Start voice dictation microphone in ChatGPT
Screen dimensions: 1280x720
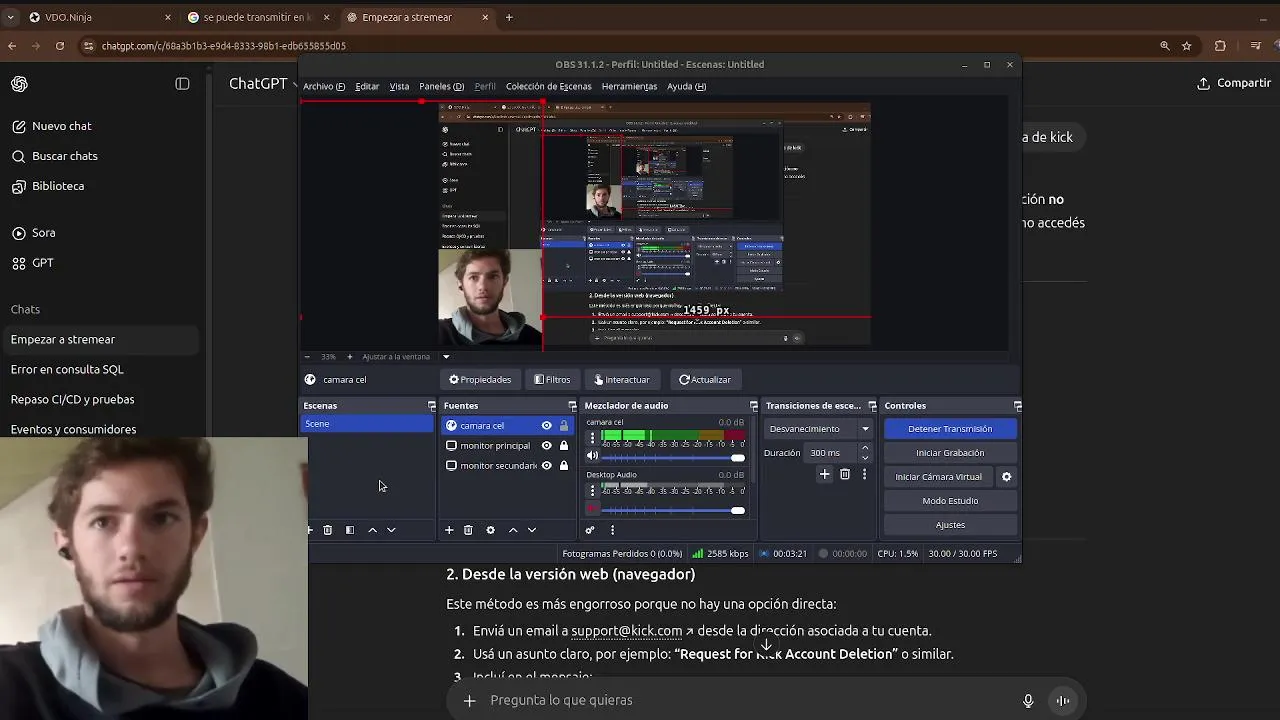[1028, 701]
